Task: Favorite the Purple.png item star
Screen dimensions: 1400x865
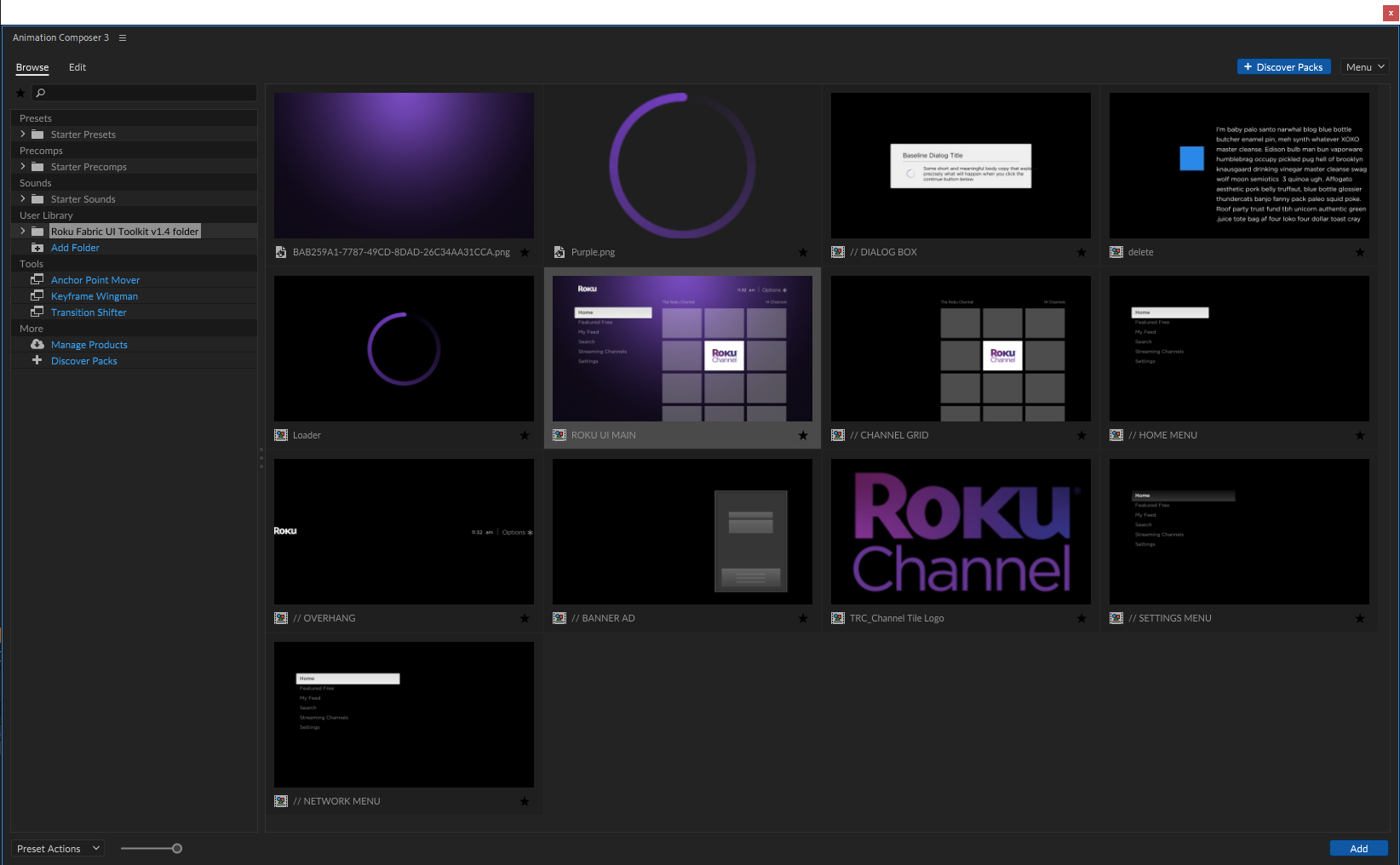Action: (x=803, y=252)
